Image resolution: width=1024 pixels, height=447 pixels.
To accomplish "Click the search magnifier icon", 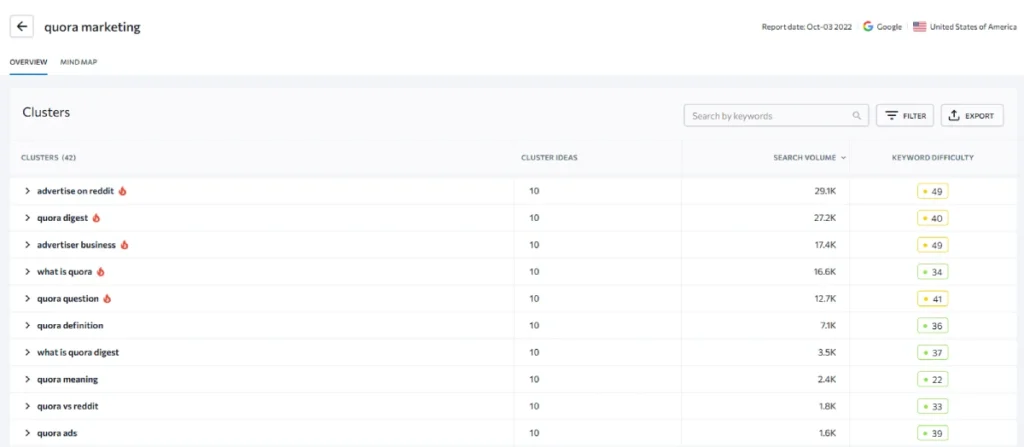I will (x=857, y=116).
